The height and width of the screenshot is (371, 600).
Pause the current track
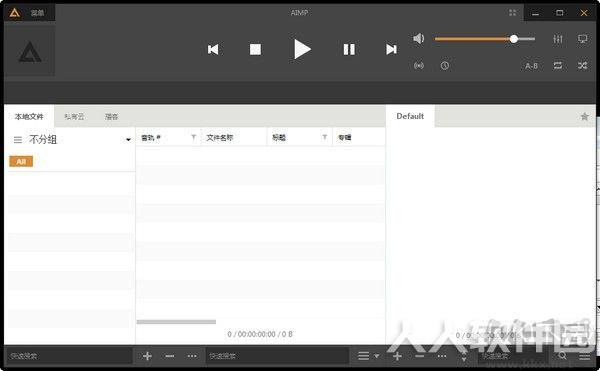(x=349, y=49)
